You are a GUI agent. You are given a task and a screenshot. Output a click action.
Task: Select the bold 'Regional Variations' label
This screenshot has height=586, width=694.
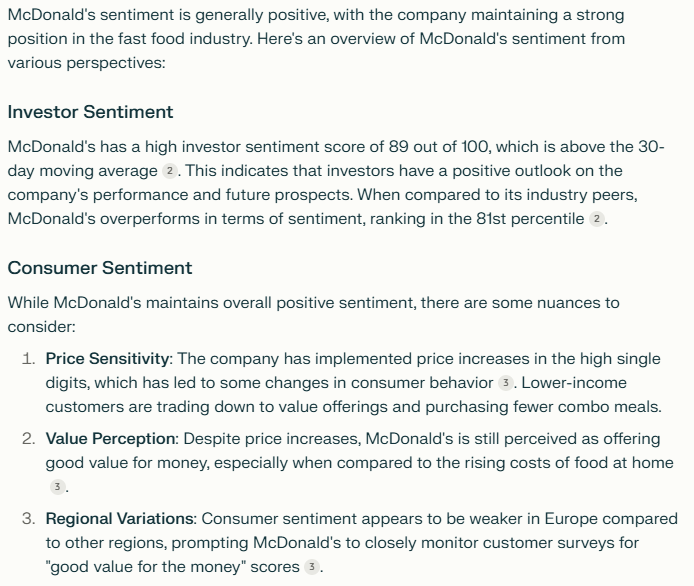[x=120, y=519]
